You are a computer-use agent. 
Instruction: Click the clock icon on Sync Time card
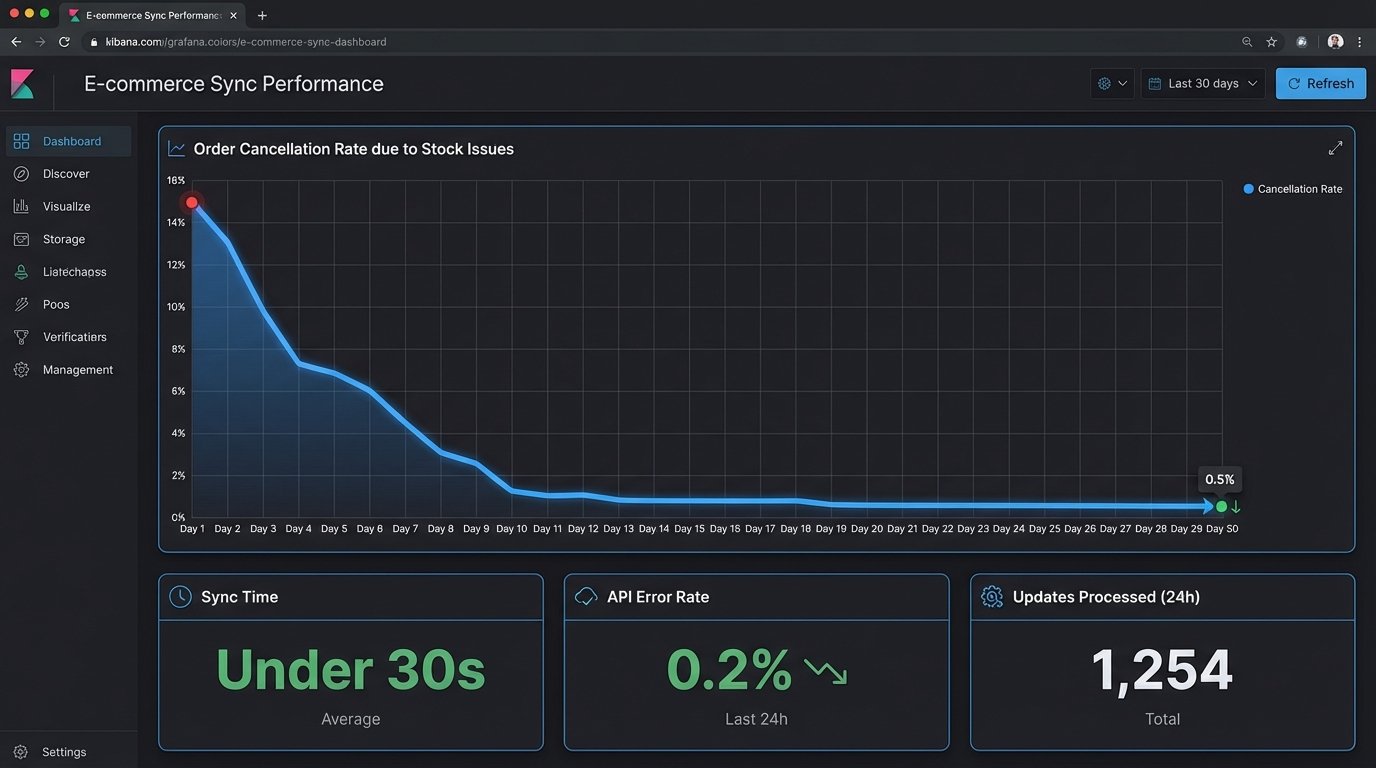tap(180, 596)
